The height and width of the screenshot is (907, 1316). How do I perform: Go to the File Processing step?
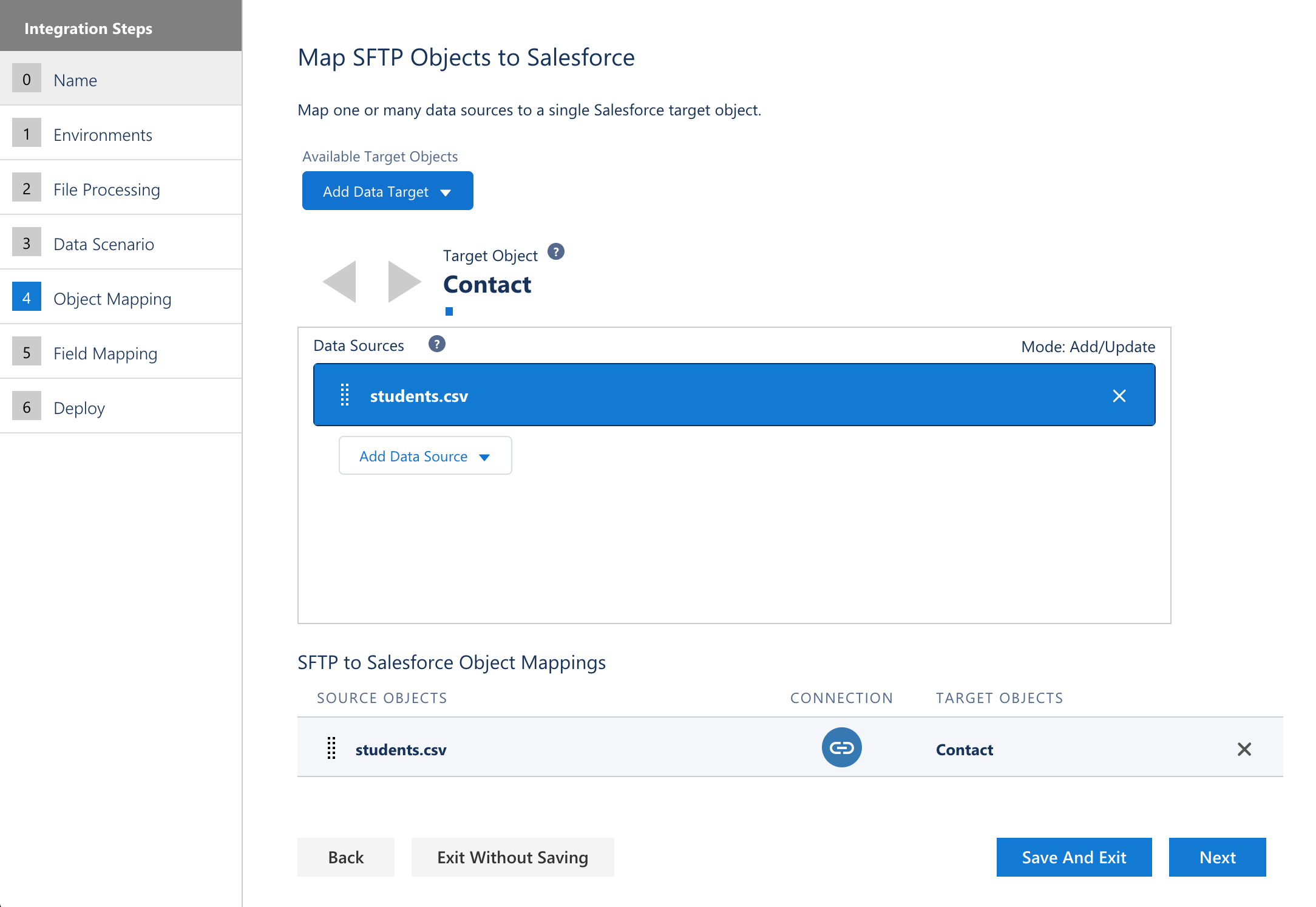click(121, 188)
